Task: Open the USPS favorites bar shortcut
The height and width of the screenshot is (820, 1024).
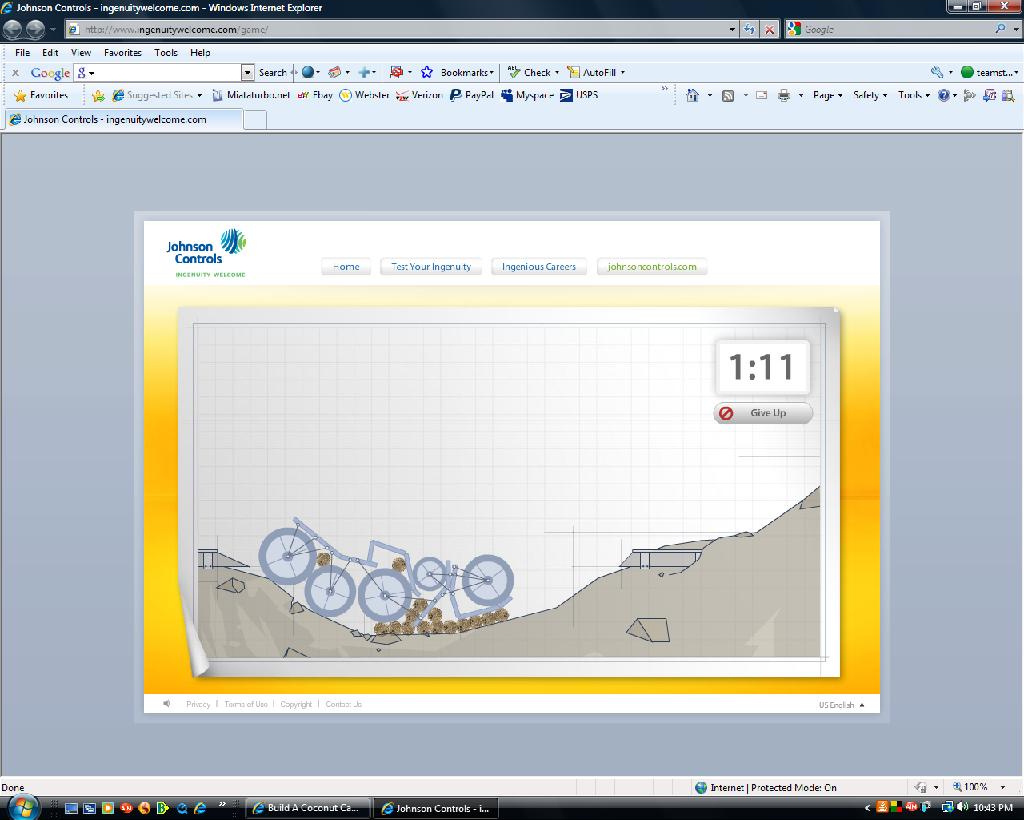Action: (579, 96)
